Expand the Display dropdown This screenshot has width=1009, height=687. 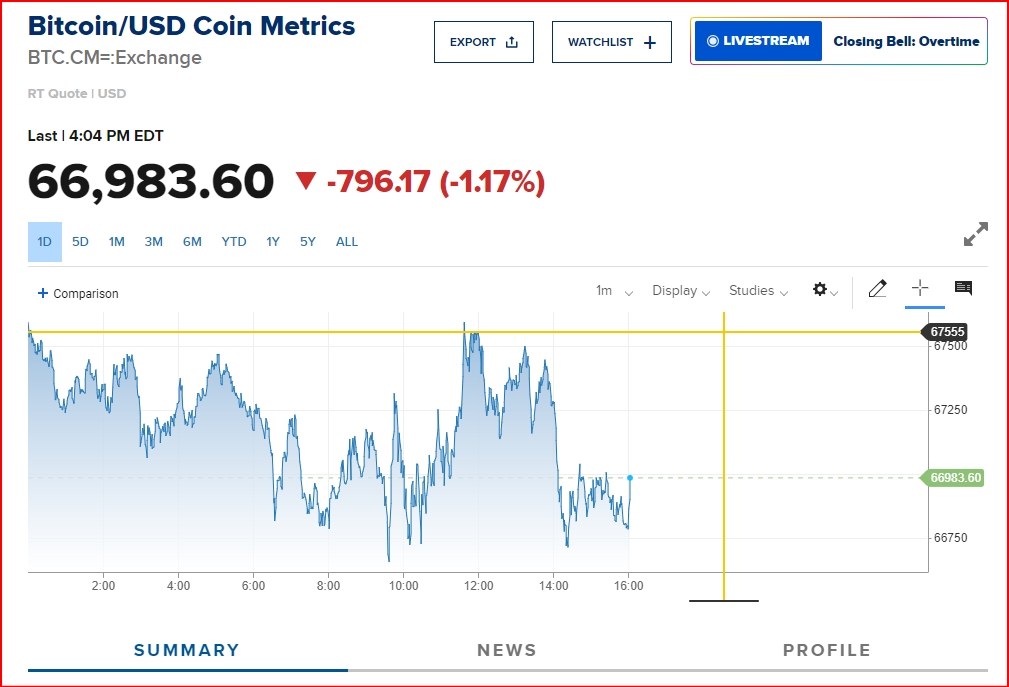tap(681, 291)
